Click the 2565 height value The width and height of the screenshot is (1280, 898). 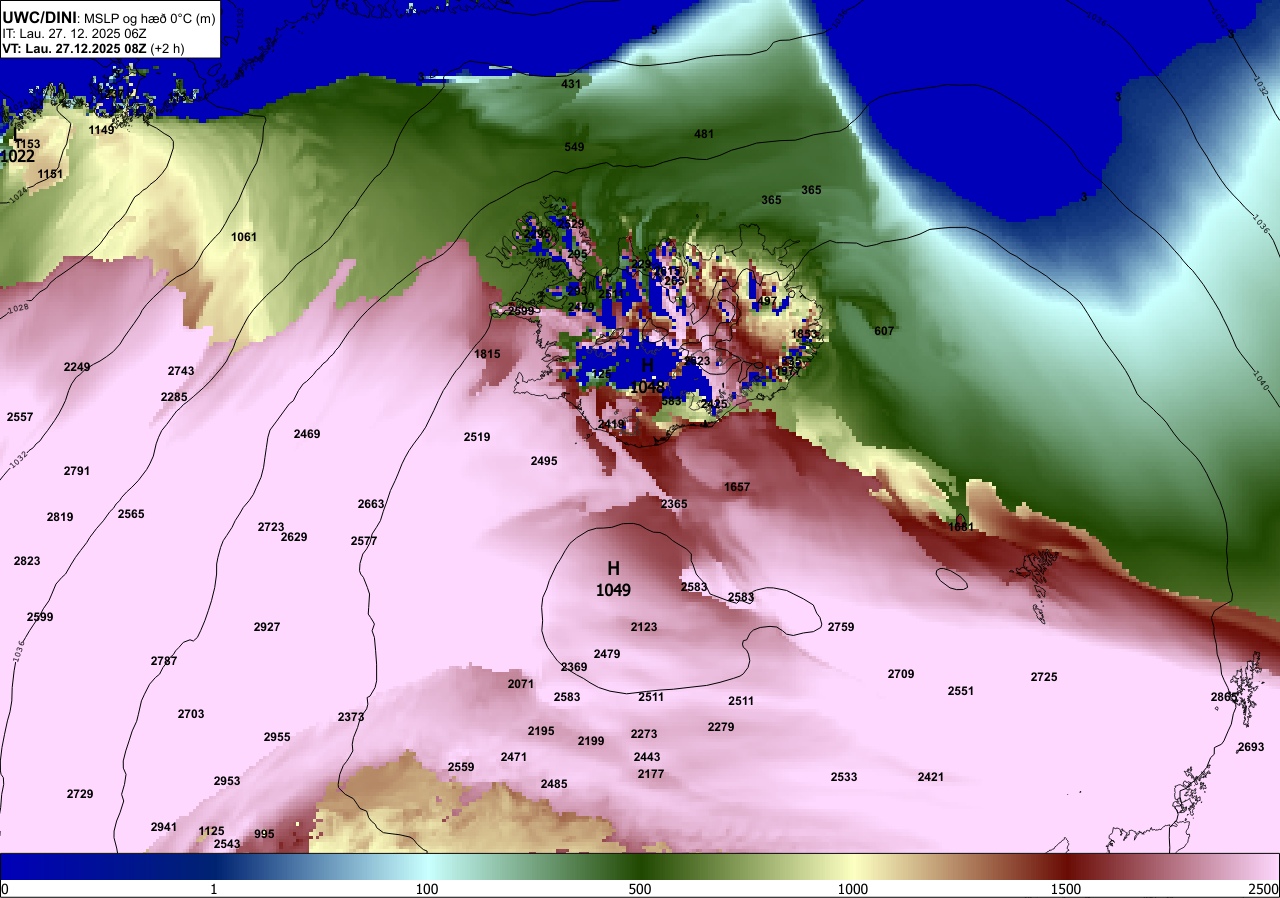131,514
